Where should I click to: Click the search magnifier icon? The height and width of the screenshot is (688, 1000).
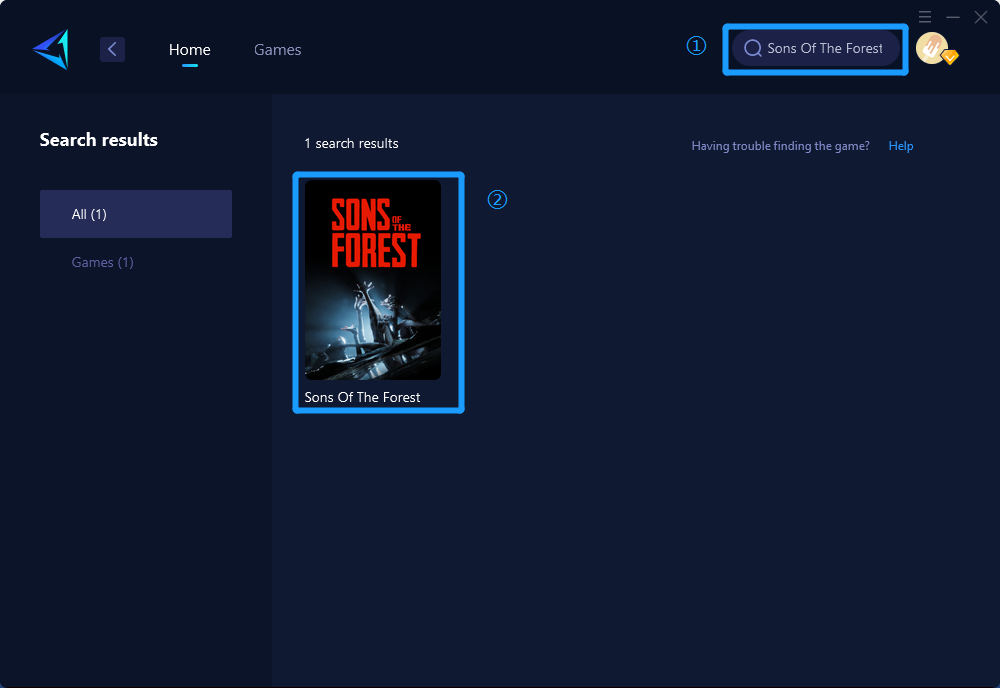click(753, 48)
